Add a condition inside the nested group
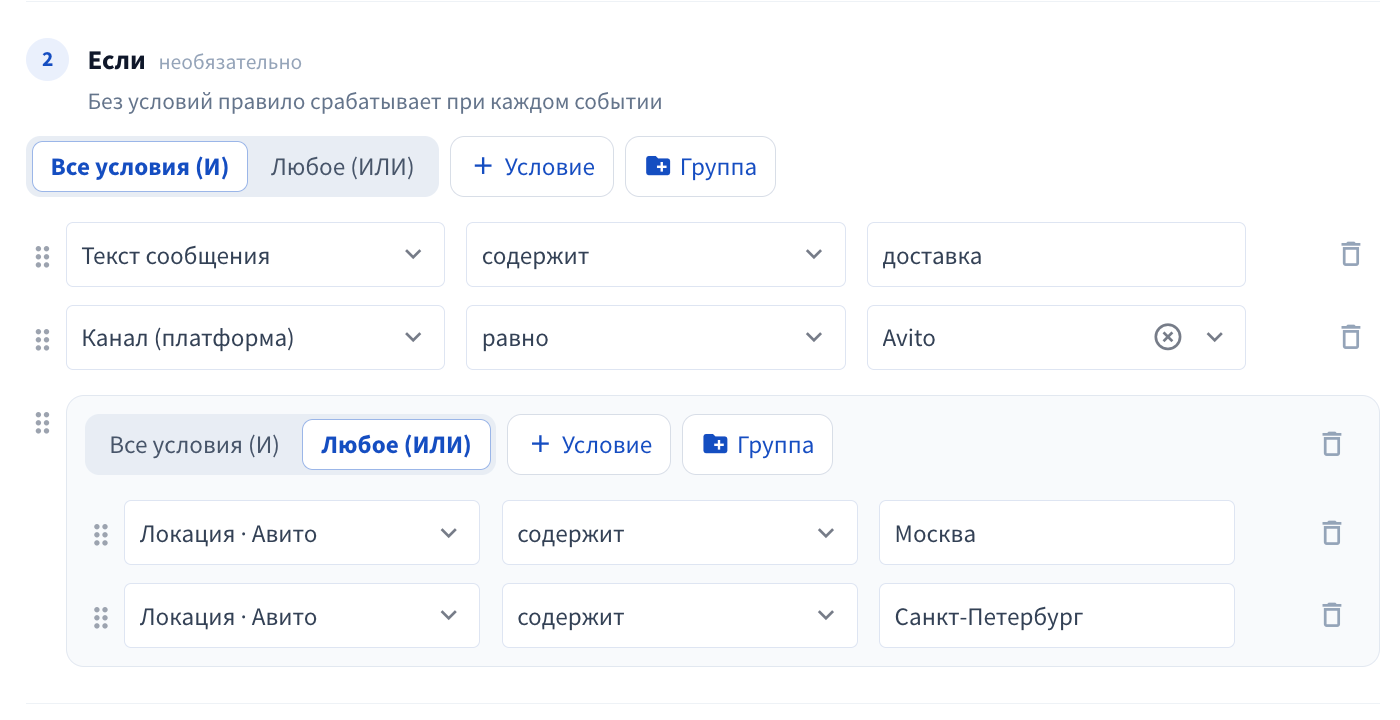Viewport: 1400px width, 720px height. [589, 444]
